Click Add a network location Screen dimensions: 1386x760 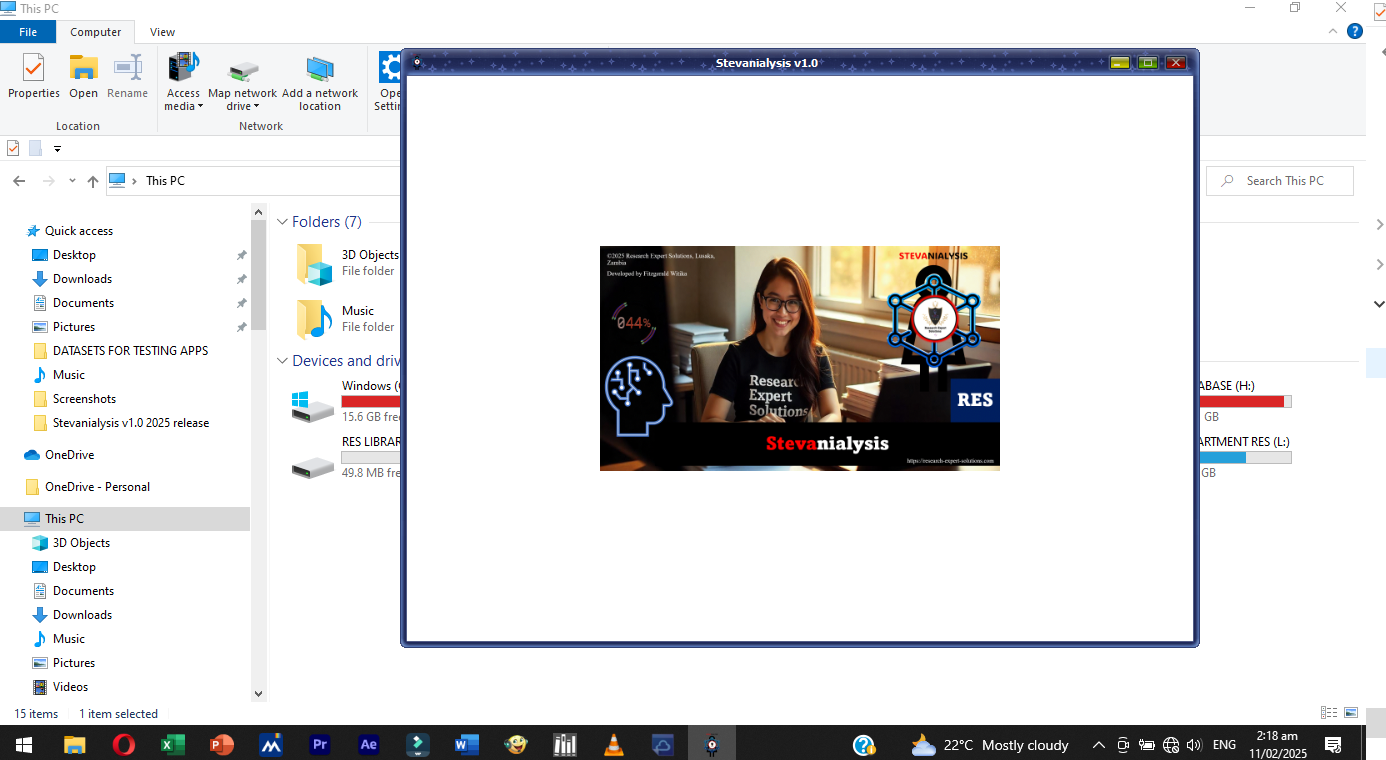320,83
